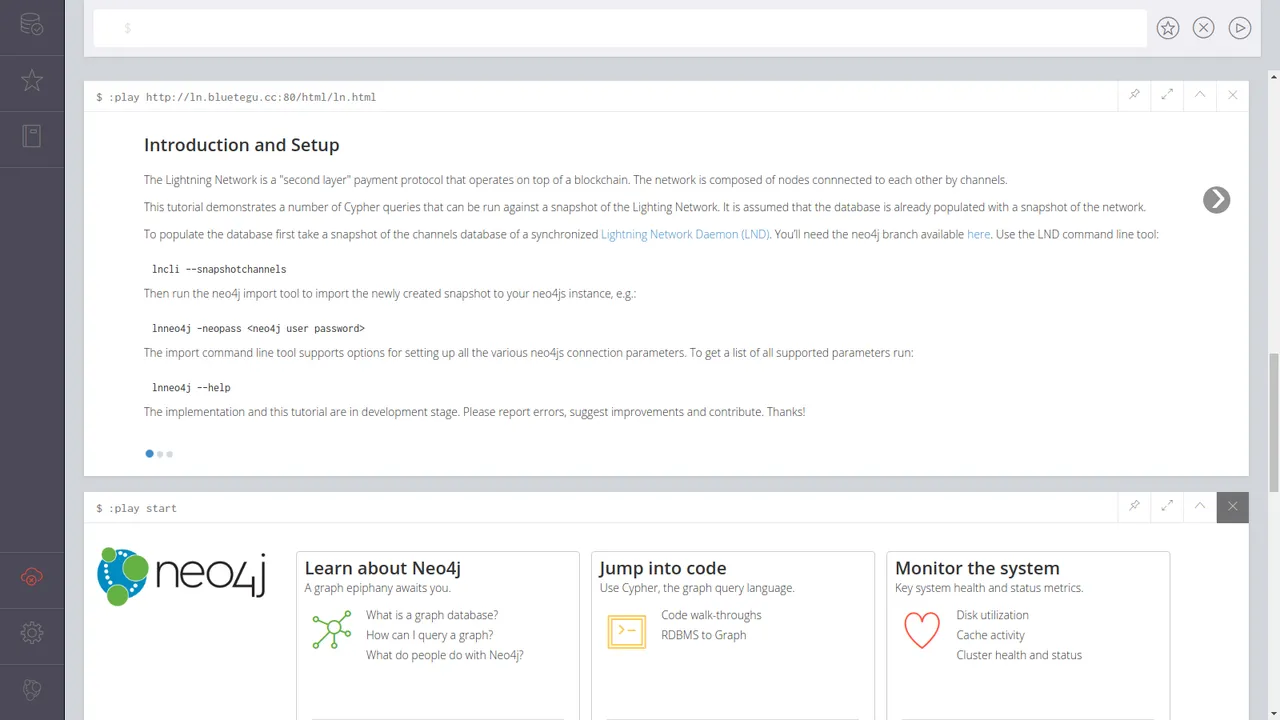Open 'What do people do with Neo4j?'
1280x720 pixels.
445,655
